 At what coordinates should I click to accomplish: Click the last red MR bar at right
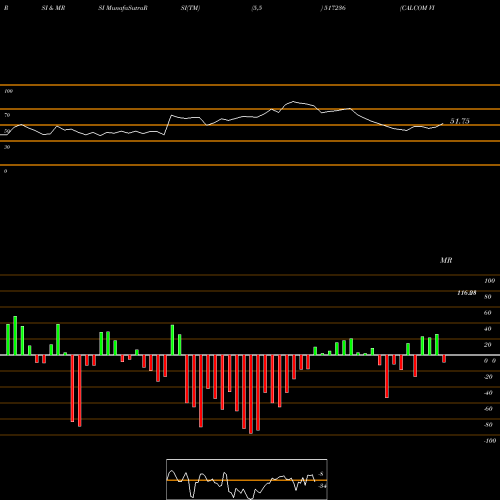444,359
